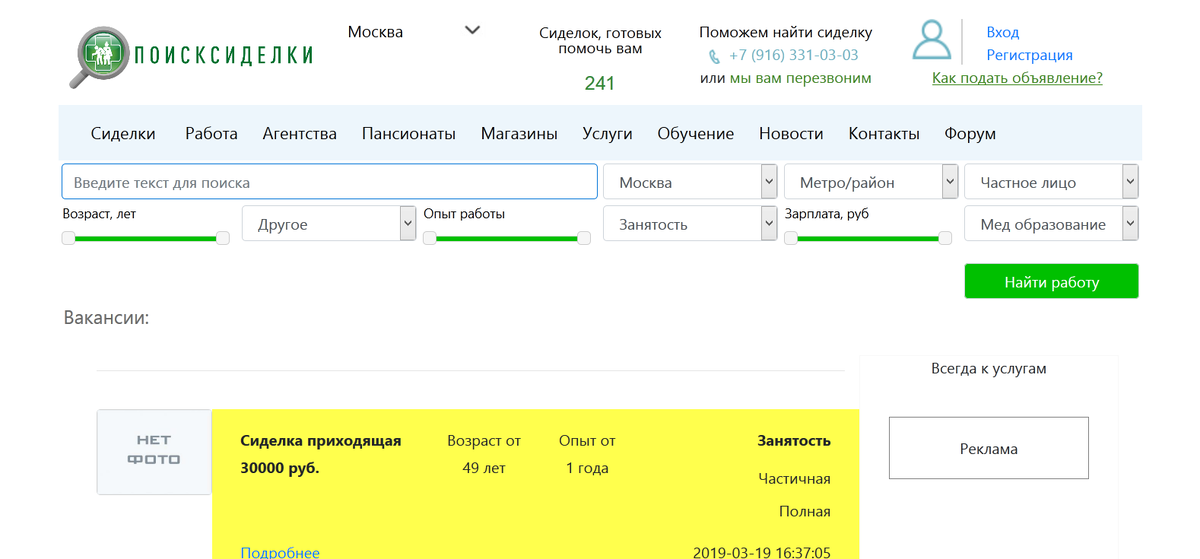Click the Вакансии: heading

(x=106, y=318)
